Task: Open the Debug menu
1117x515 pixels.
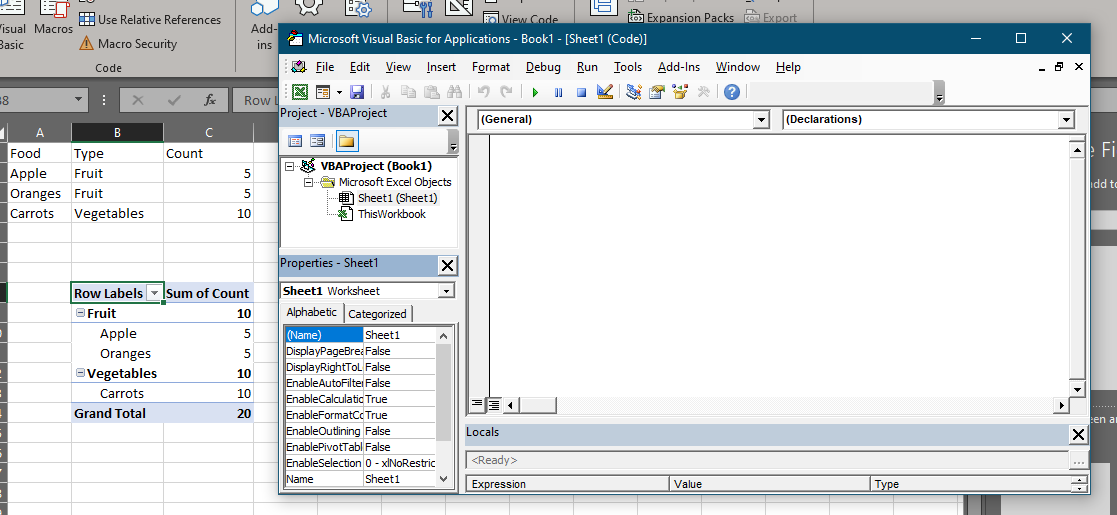Action: click(x=544, y=67)
